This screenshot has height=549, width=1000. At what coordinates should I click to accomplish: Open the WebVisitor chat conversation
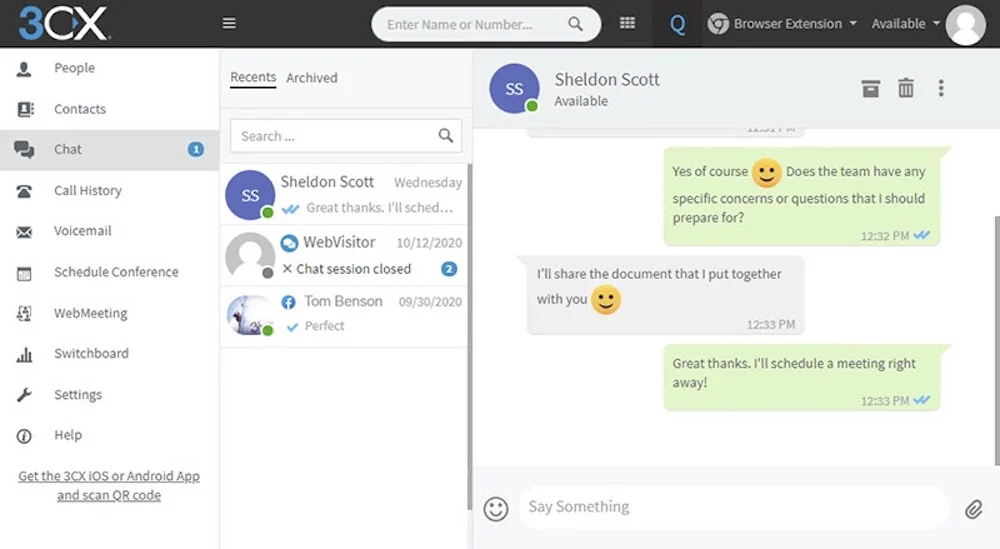tap(344, 255)
